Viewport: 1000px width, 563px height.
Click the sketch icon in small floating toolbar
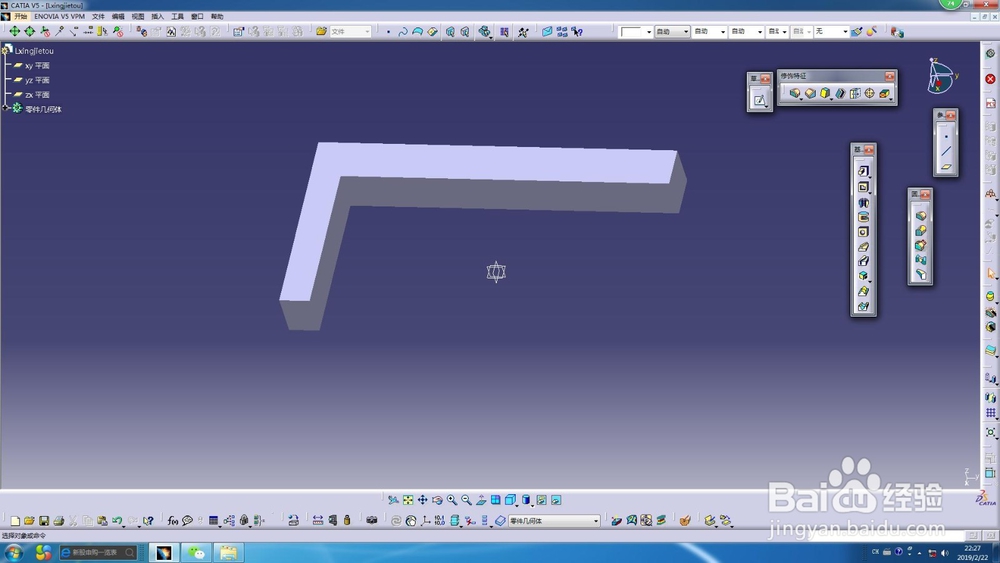760,100
